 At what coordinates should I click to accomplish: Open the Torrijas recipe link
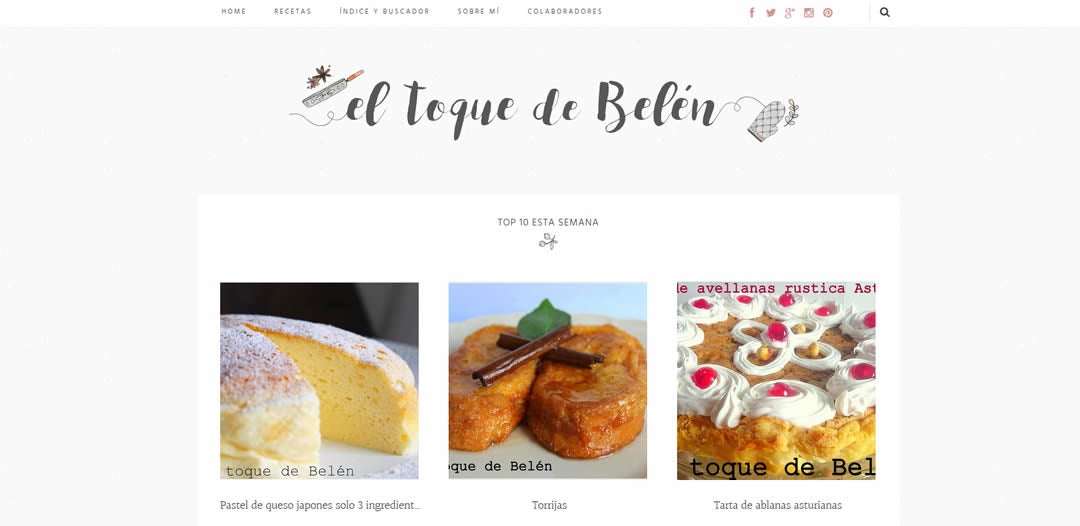[x=549, y=505]
